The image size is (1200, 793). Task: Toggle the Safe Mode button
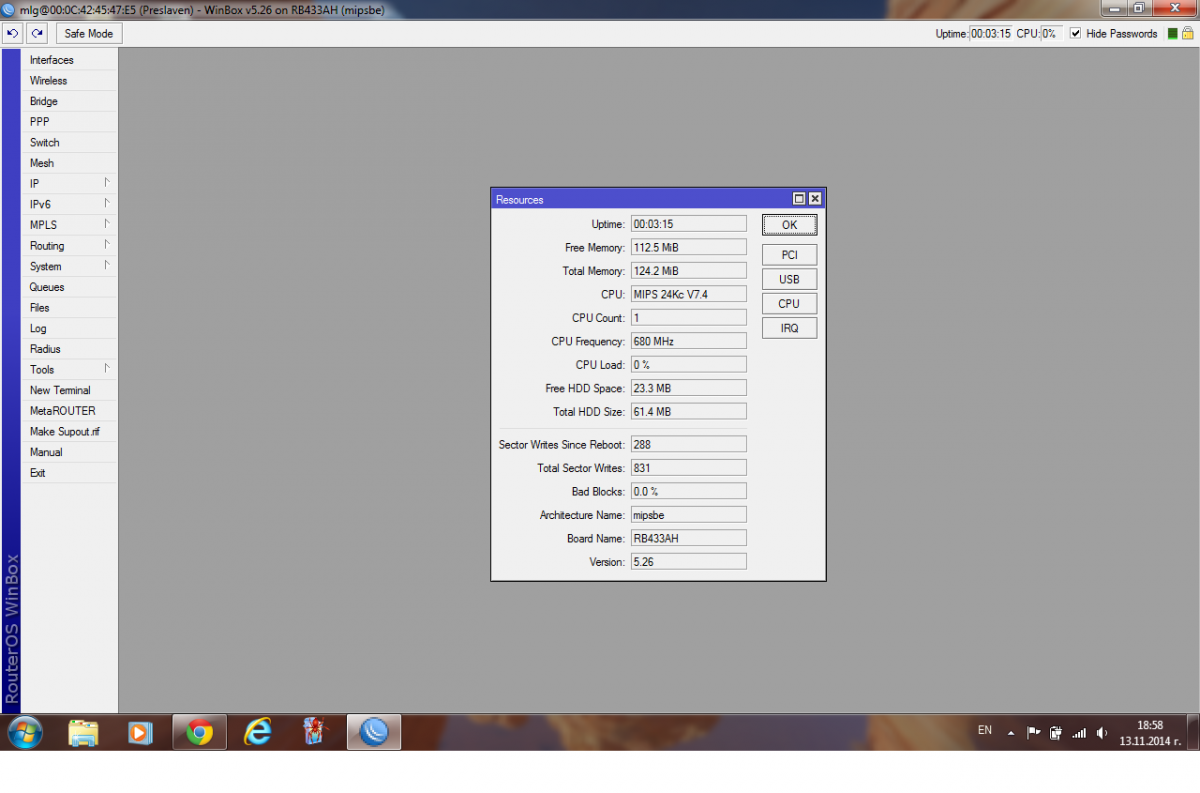point(88,33)
